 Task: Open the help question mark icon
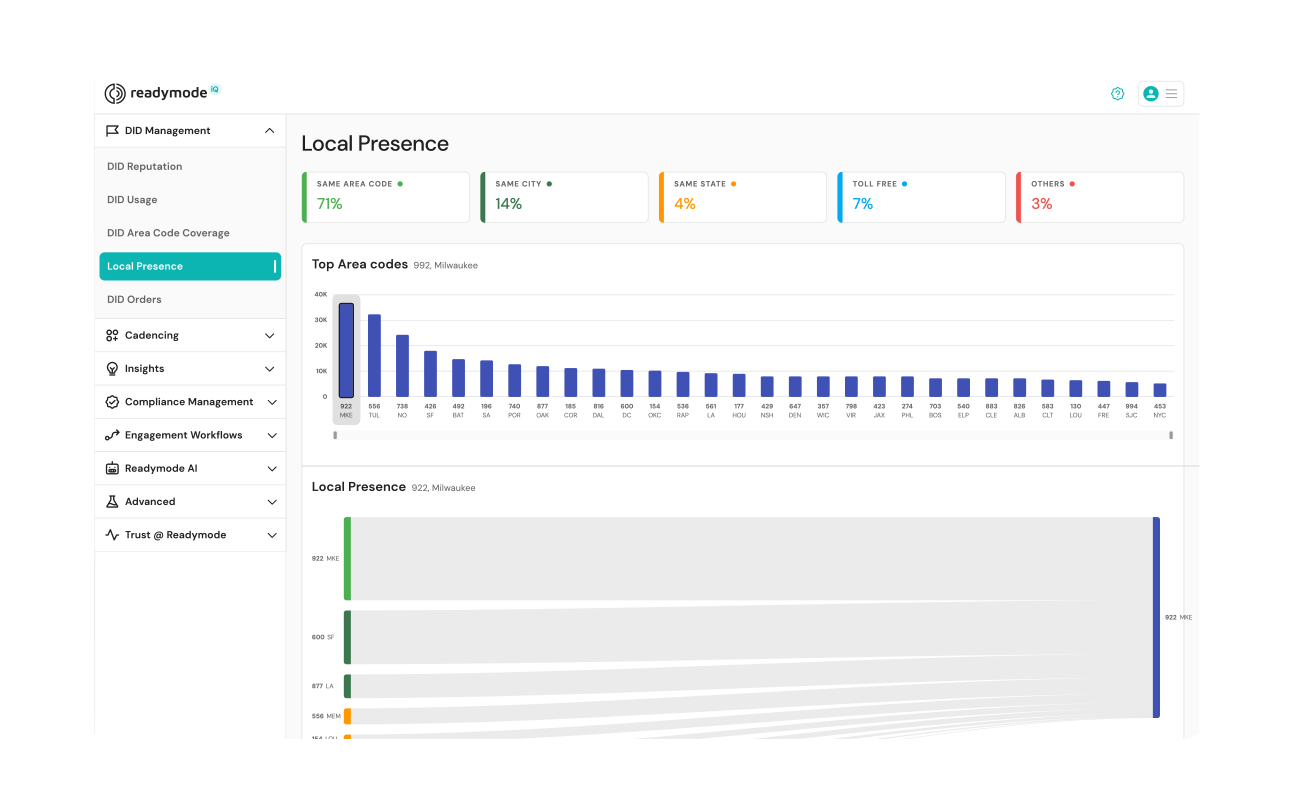click(1117, 93)
